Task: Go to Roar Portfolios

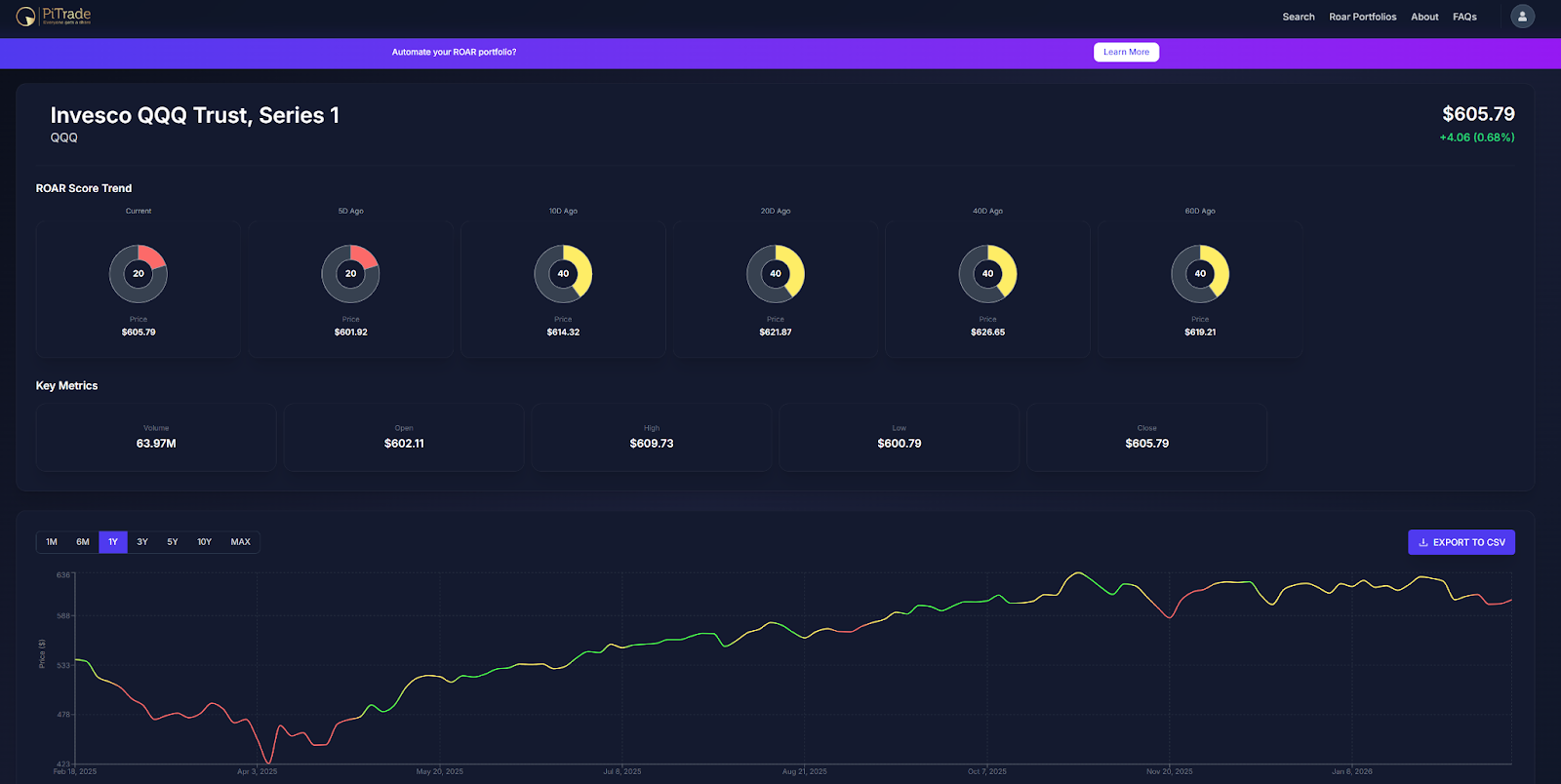Action: (x=1363, y=17)
